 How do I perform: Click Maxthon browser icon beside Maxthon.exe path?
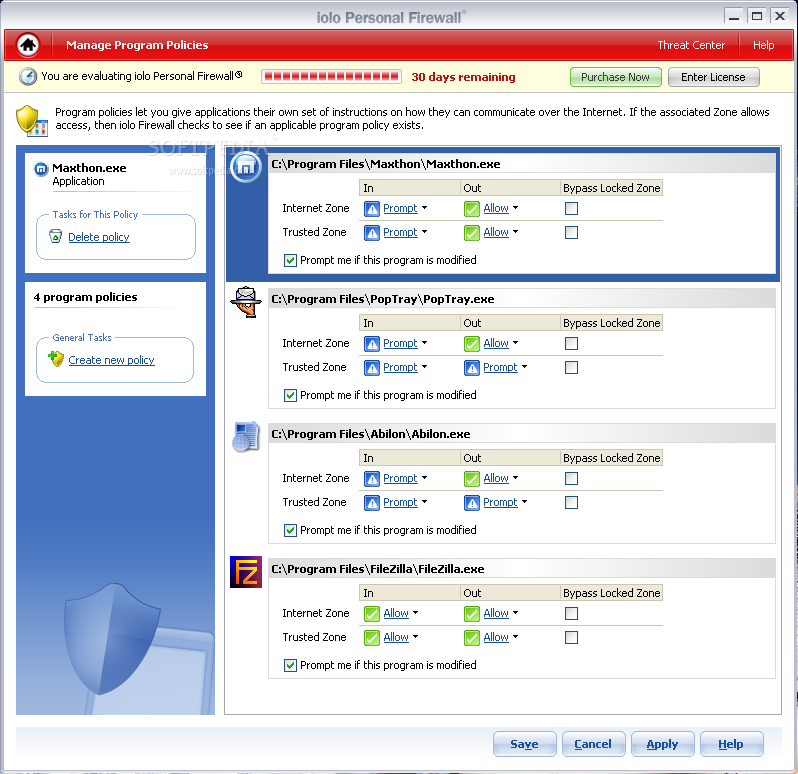click(246, 166)
